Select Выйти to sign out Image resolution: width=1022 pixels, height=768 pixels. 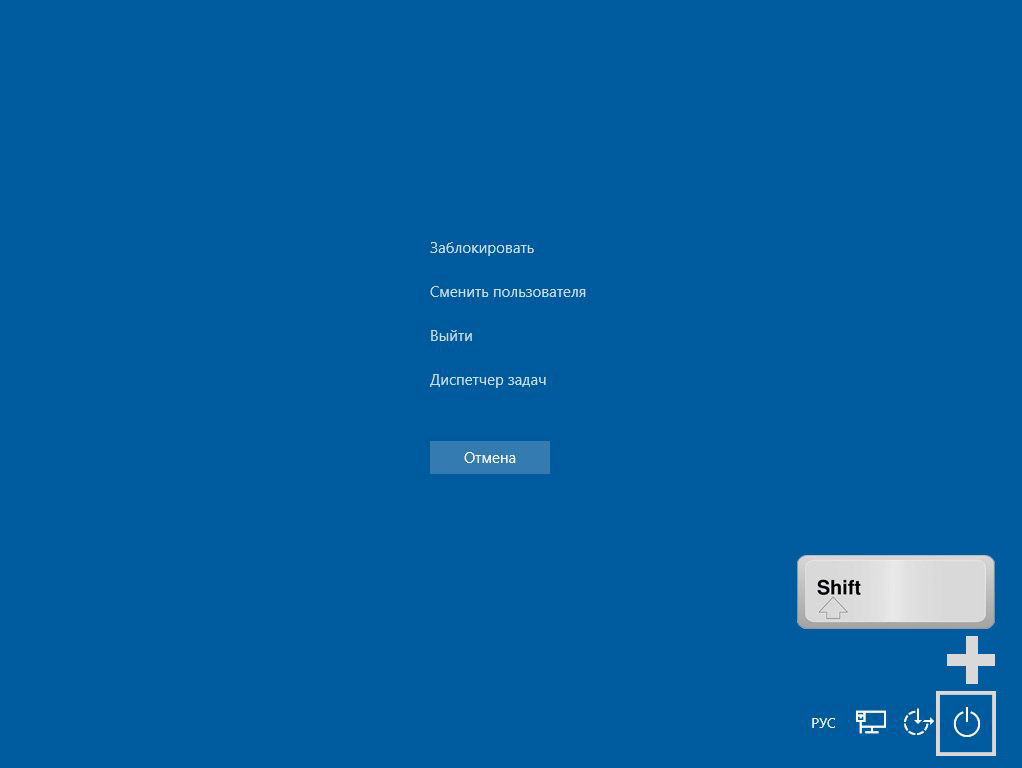[451, 336]
